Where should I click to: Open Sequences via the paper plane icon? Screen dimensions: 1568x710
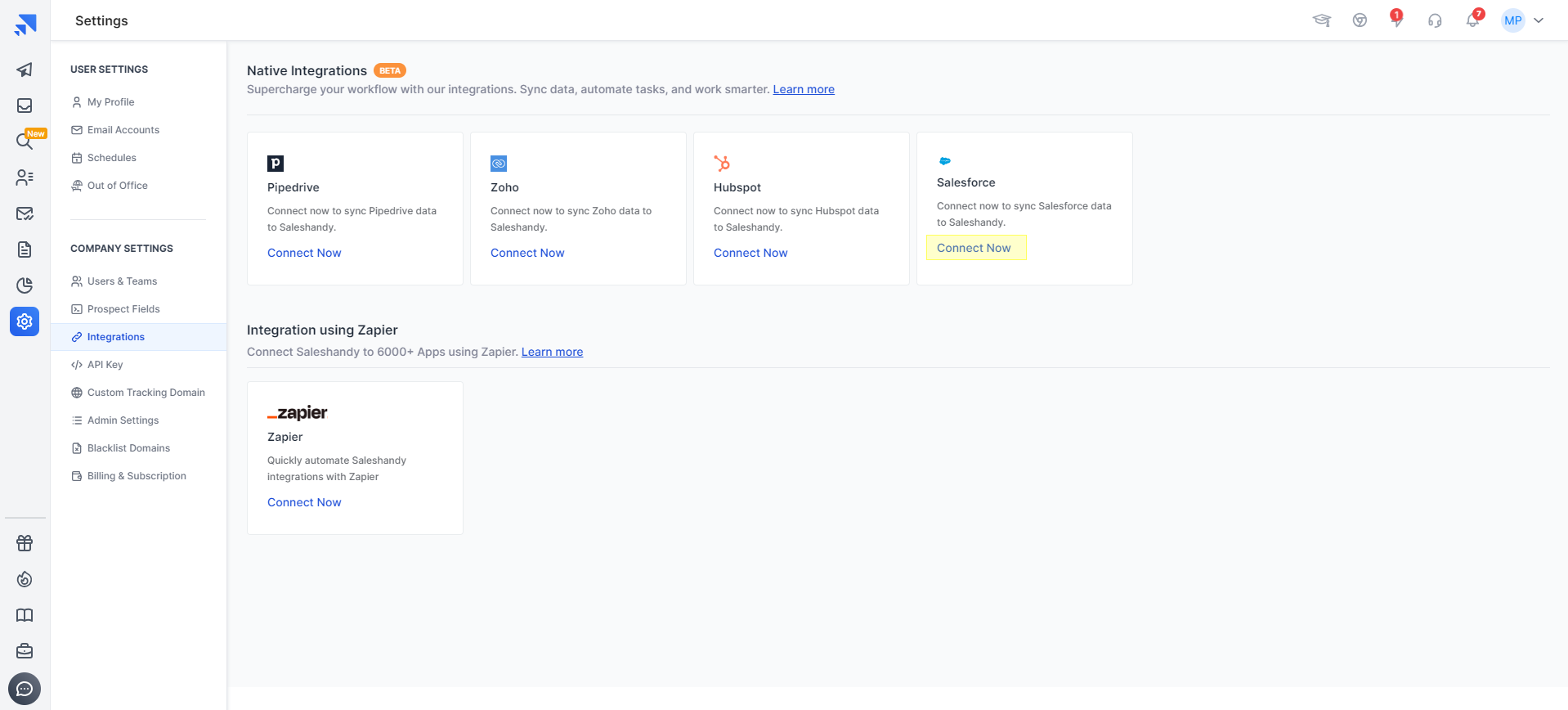25,70
